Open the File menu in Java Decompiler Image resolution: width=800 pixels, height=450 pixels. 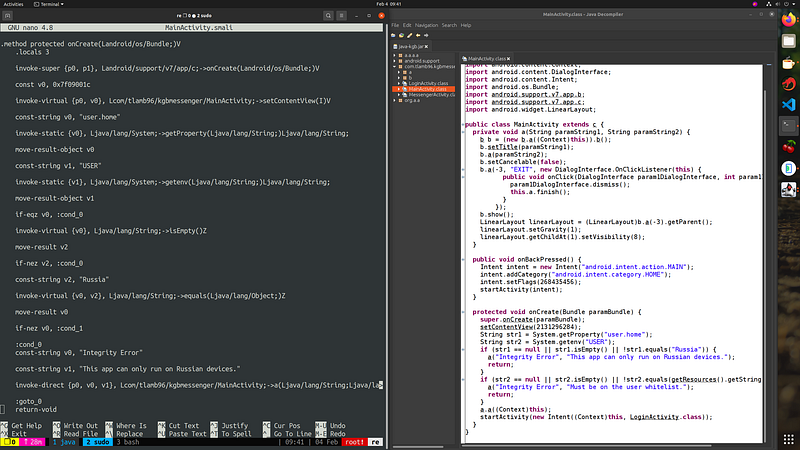tap(395, 25)
